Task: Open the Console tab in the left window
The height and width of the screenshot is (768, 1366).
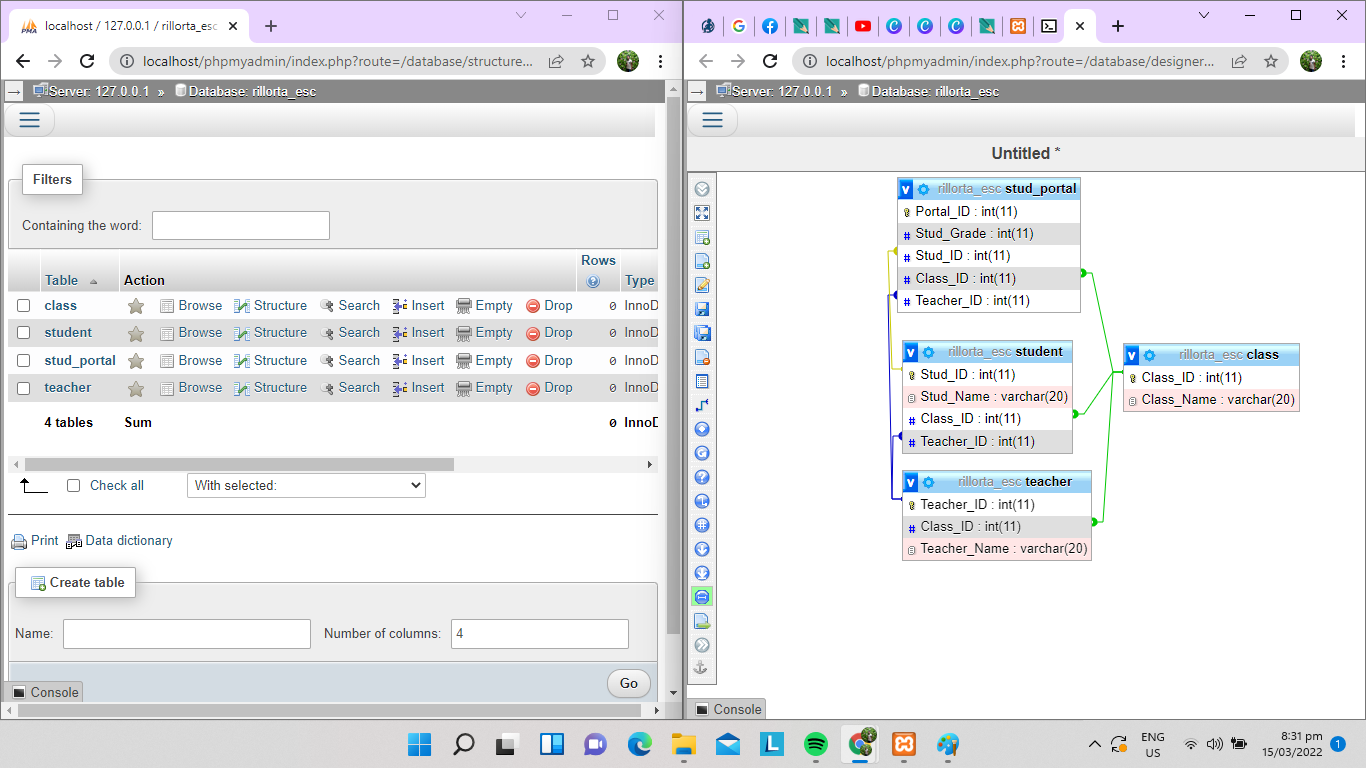Action: coord(45,692)
